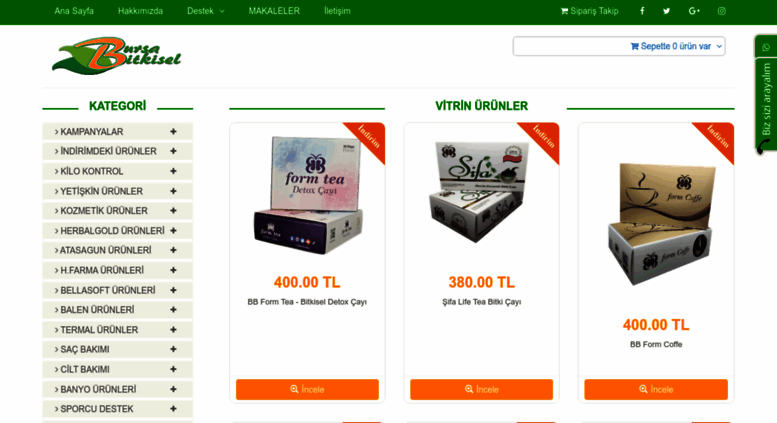This screenshot has height=423, width=777.
Task: Click the shopping cart Sipariş Takip link
Action: point(589,11)
